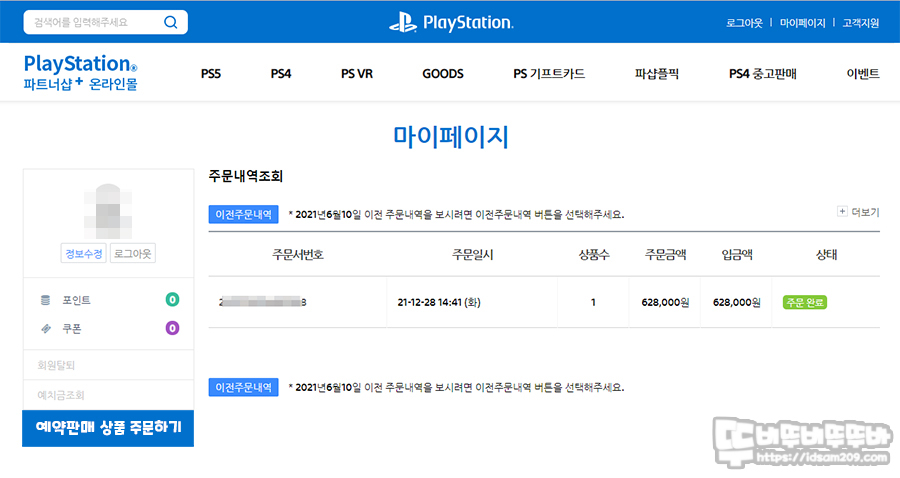
Task: Open the GOODS menu
Action: (443, 73)
